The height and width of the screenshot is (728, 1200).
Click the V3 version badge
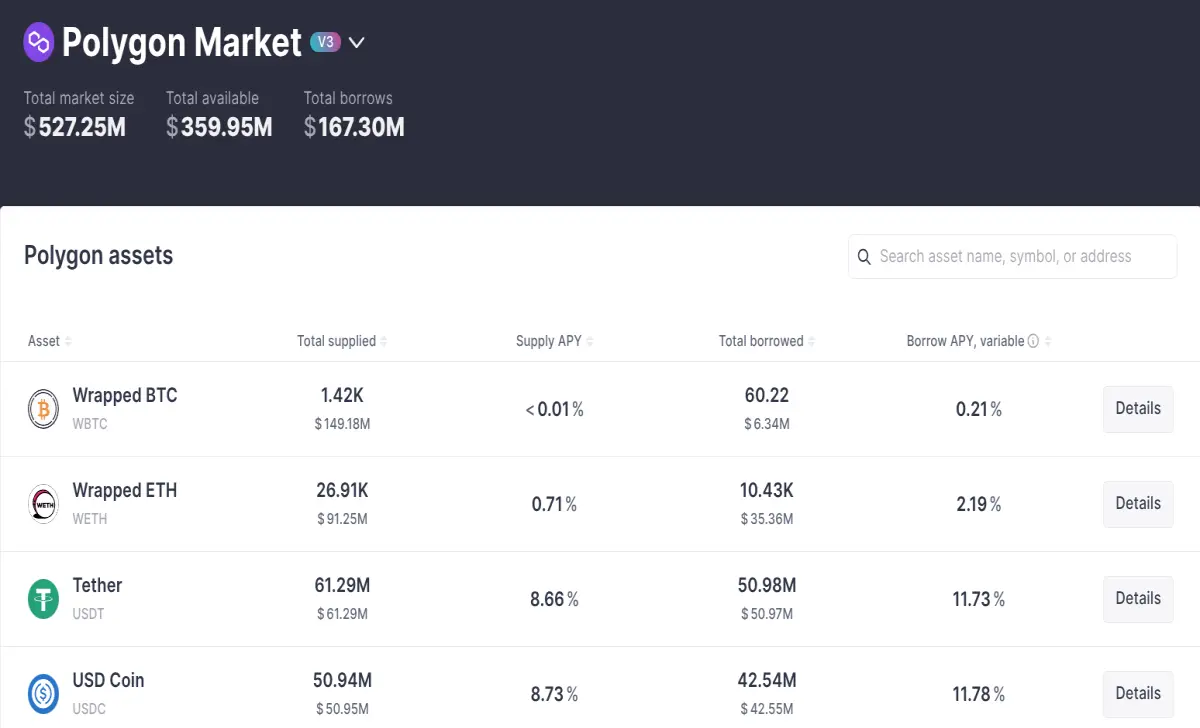[x=326, y=42]
